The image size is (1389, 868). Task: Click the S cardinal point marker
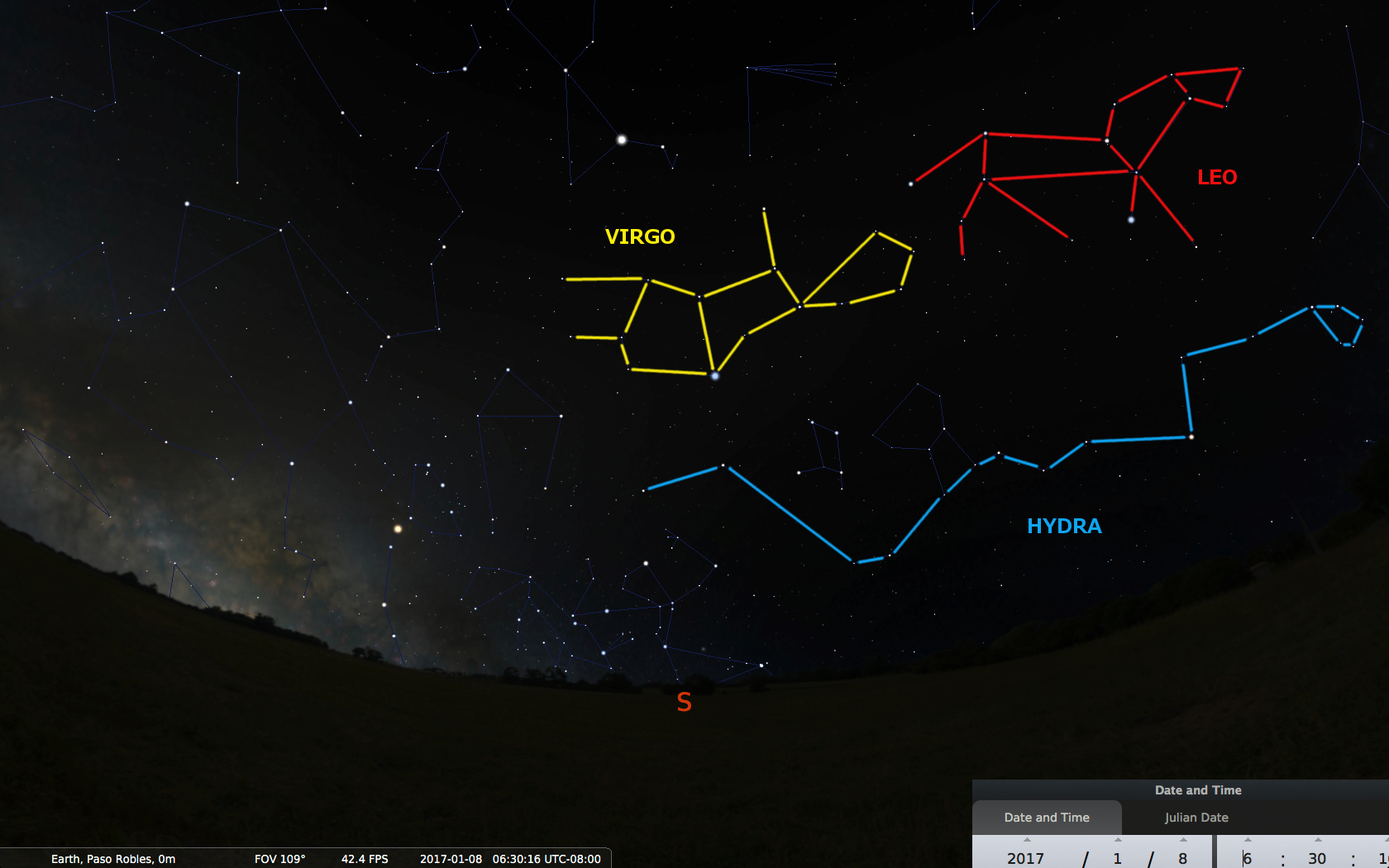684,702
